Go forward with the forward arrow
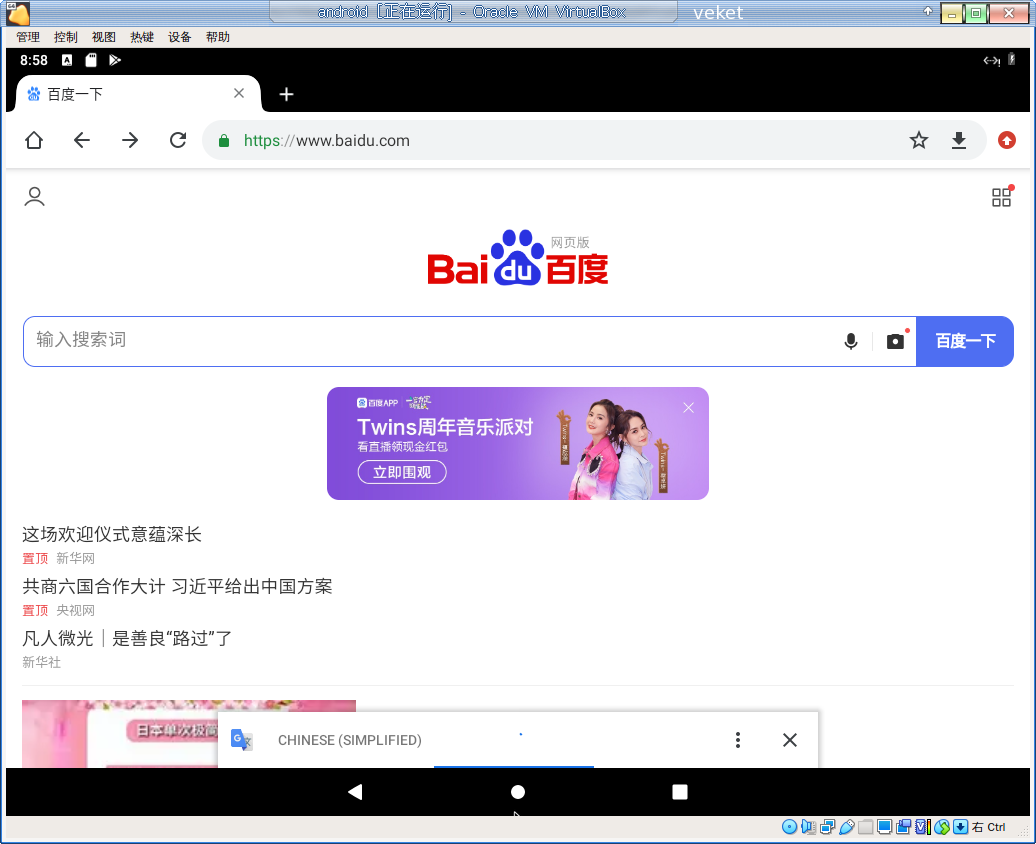1036x844 pixels. 130,140
